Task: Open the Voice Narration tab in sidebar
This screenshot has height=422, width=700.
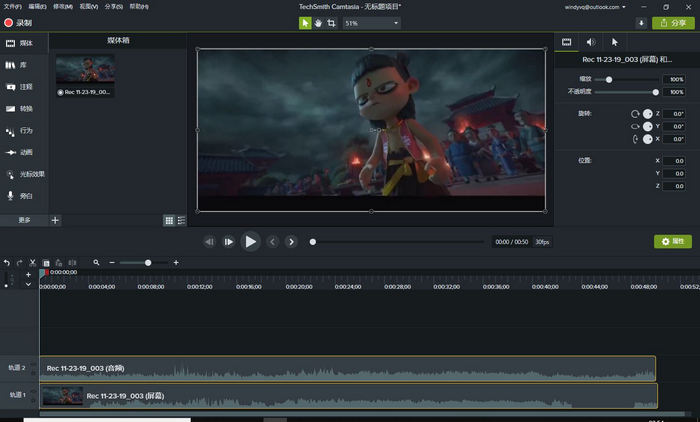Action: click(x=24, y=196)
